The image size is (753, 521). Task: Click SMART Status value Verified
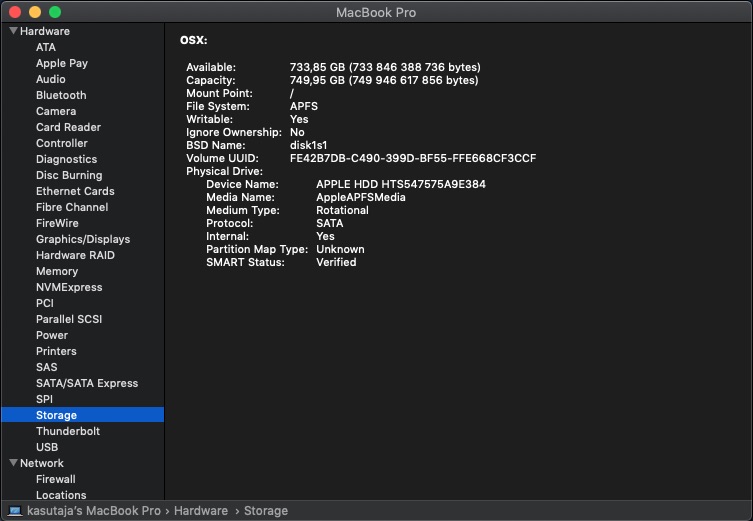tap(336, 262)
